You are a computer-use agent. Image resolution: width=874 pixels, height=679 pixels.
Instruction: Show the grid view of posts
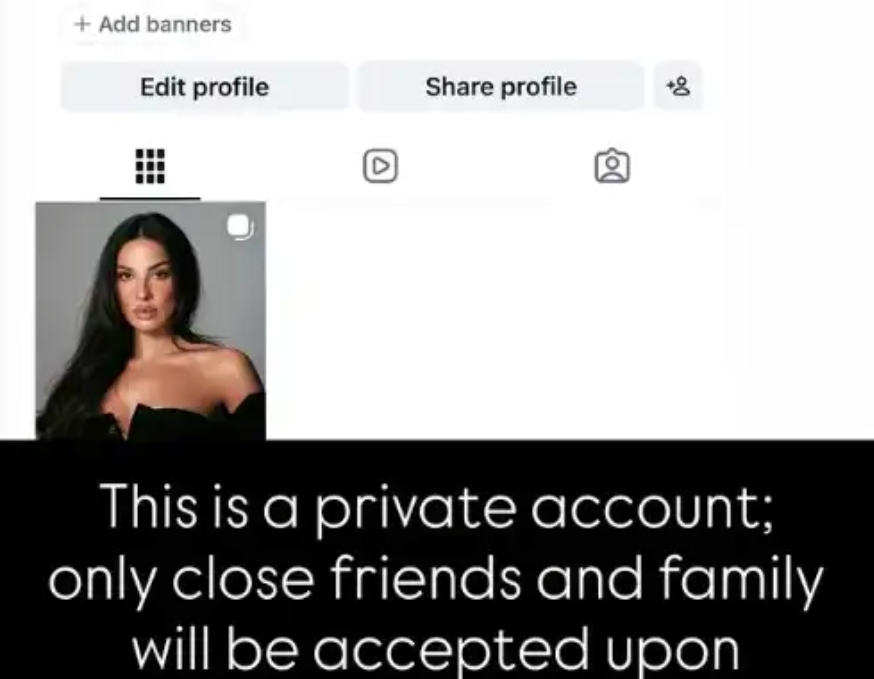point(150,166)
